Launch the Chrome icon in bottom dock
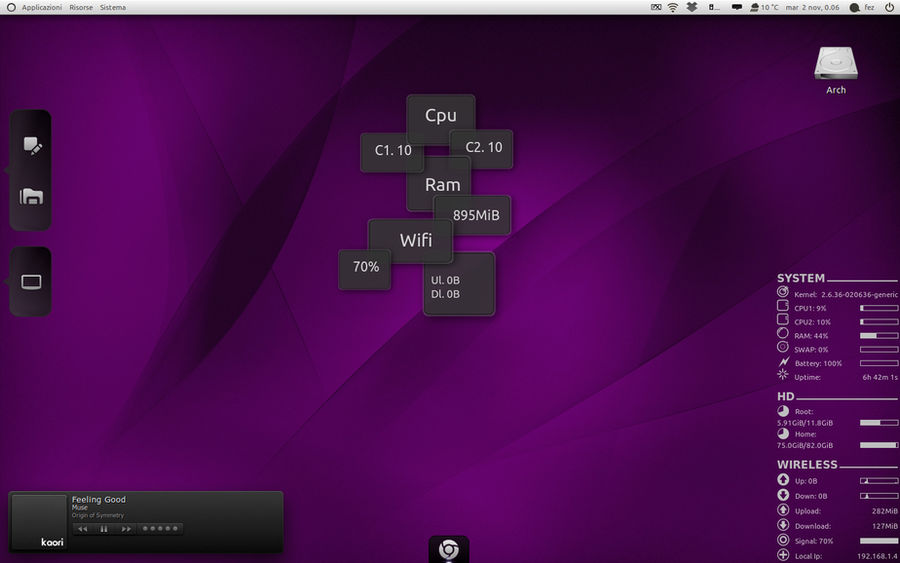This screenshot has width=900, height=563. coord(449,550)
